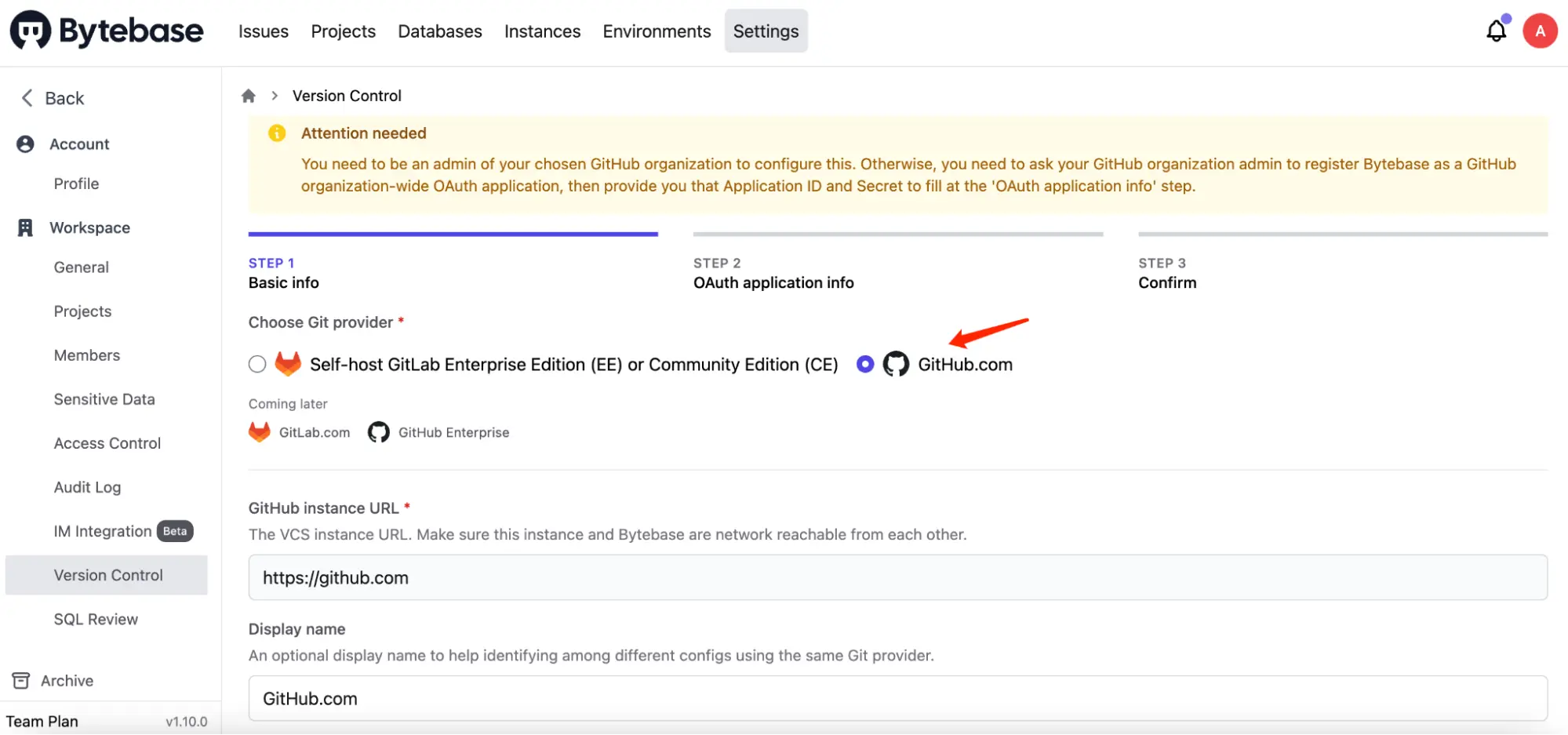Image resolution: width=1568 pixels, height=735 pixels.
Task: Click the Back navigation button
Action: point(52,97)
